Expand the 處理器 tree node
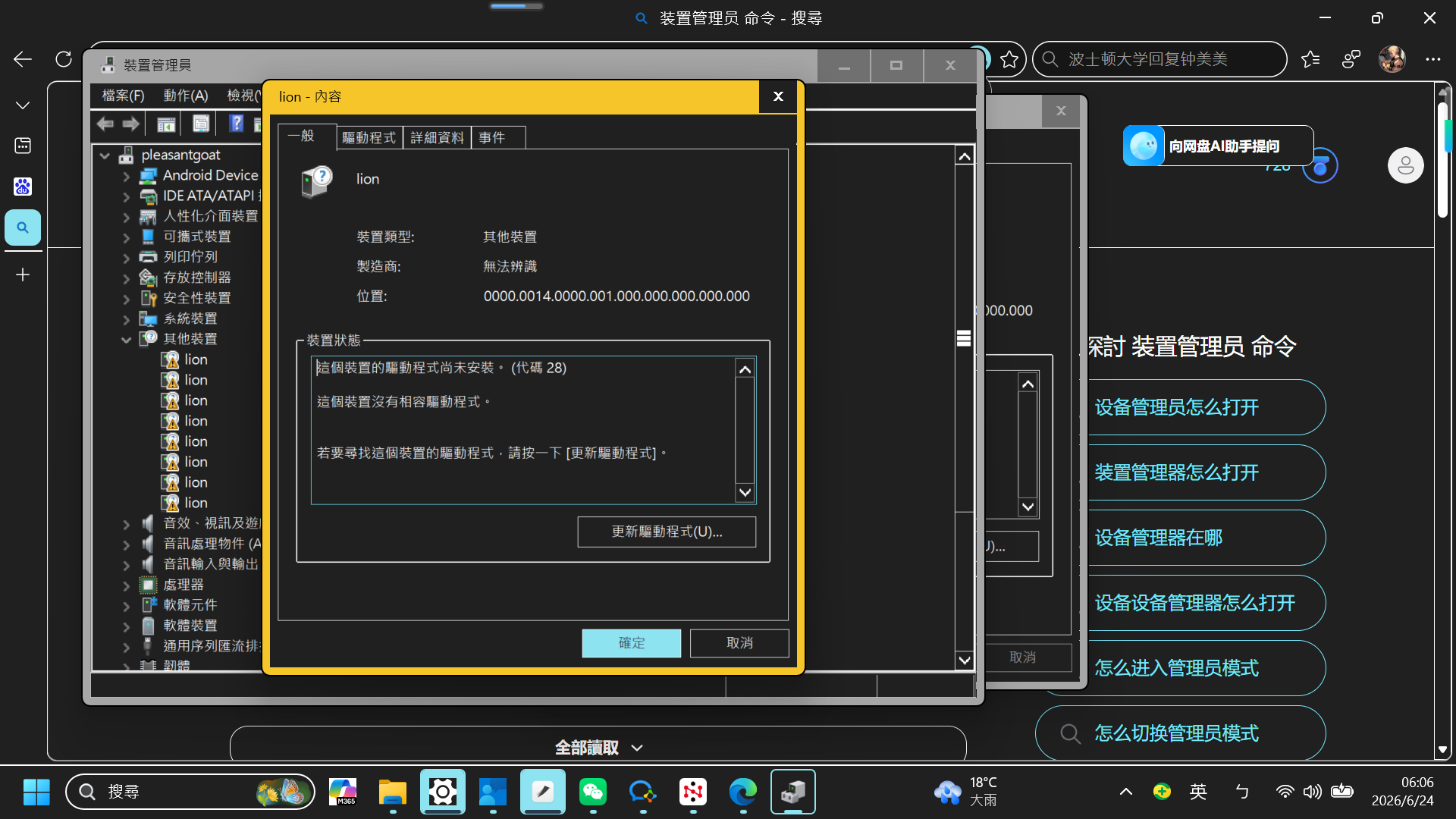 pyautogui.click(x=126, y=585)
